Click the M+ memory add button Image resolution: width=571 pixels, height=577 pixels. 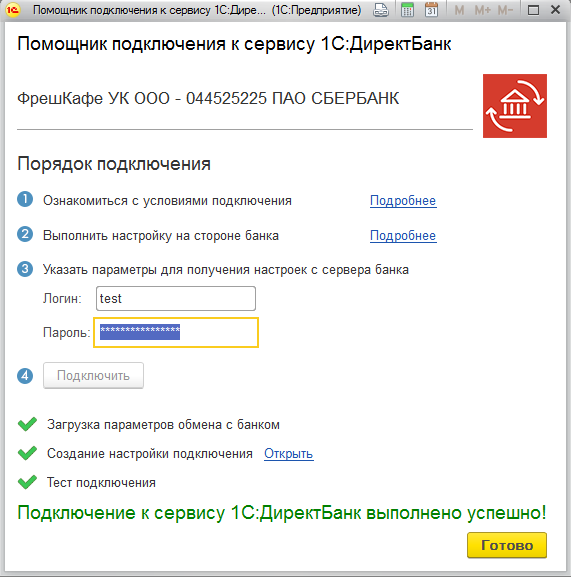(x=482, y=10)
